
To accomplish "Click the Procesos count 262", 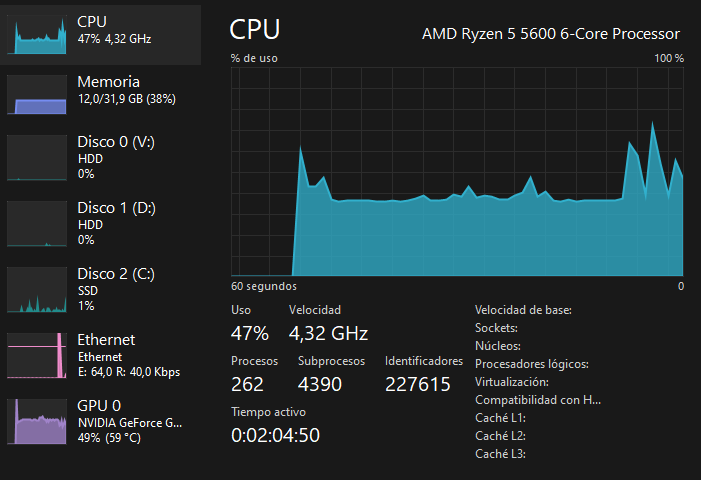I will coord(247,385).
